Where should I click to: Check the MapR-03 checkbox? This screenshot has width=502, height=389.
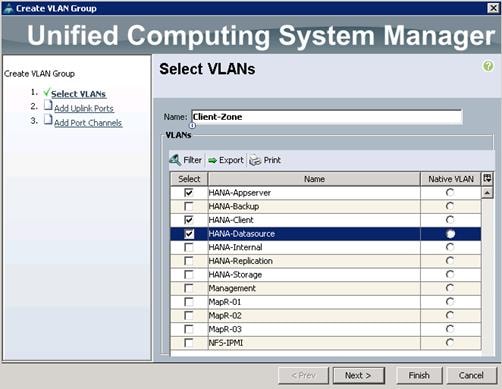click(189, 329)
